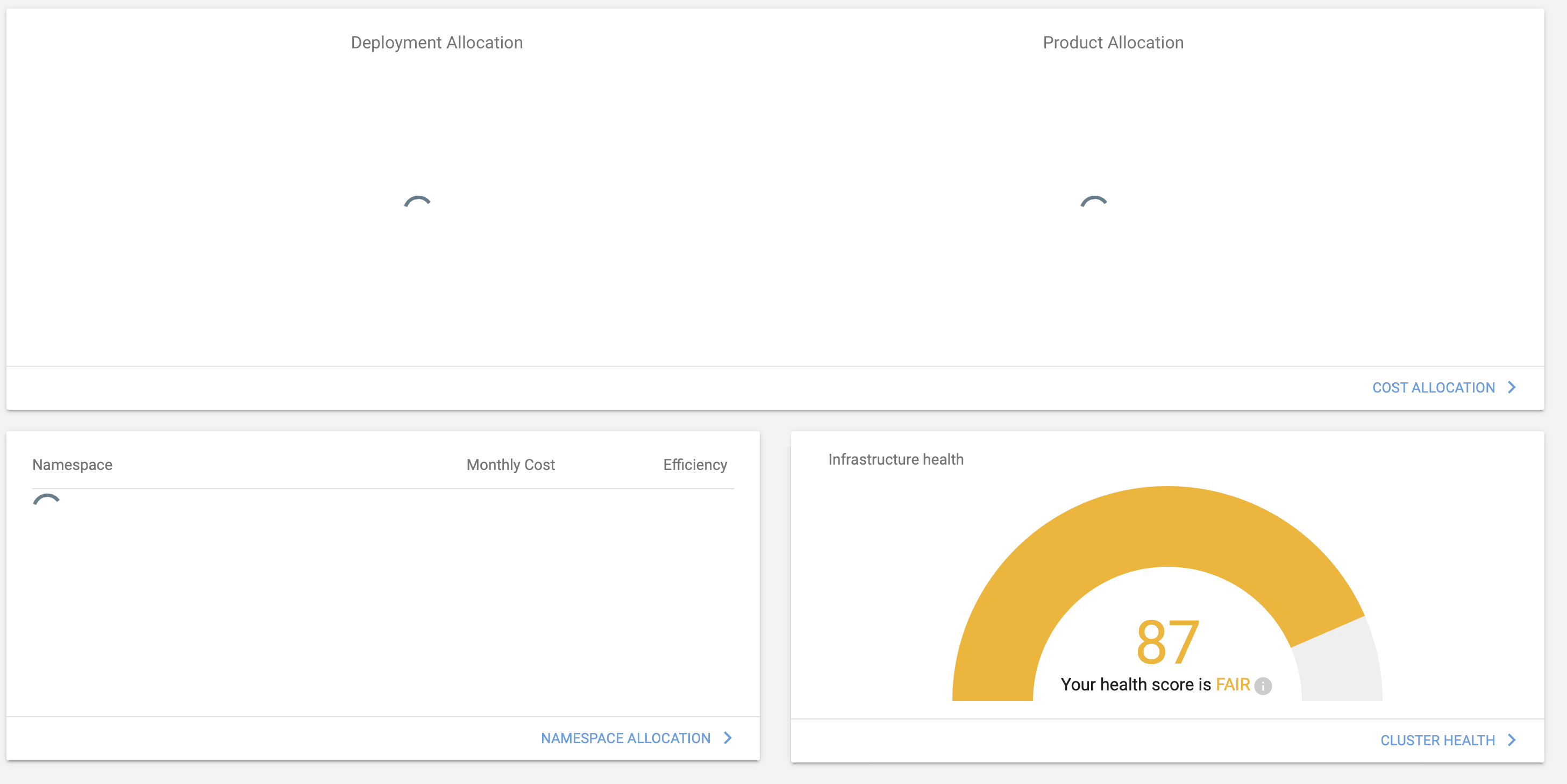Click the chevron arrow beside CLUSTER HEALTH

tap(1513, 740)
